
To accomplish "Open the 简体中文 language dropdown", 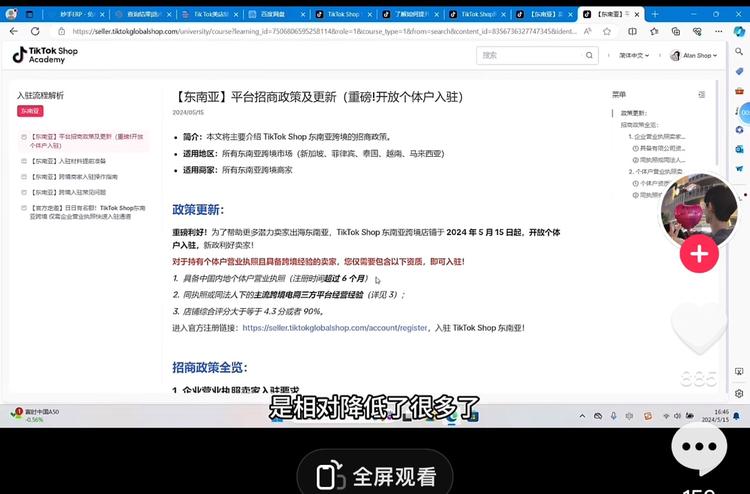I will [x=634, y=55].
